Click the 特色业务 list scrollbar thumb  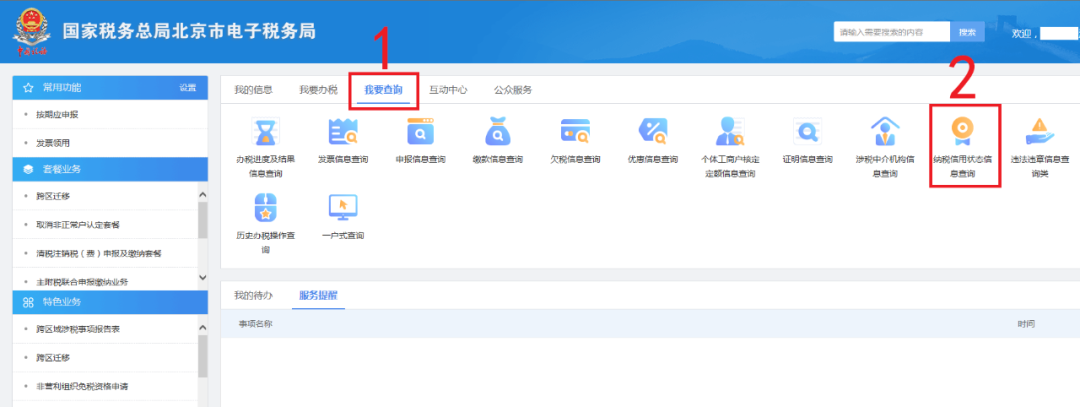pos(202,356)
